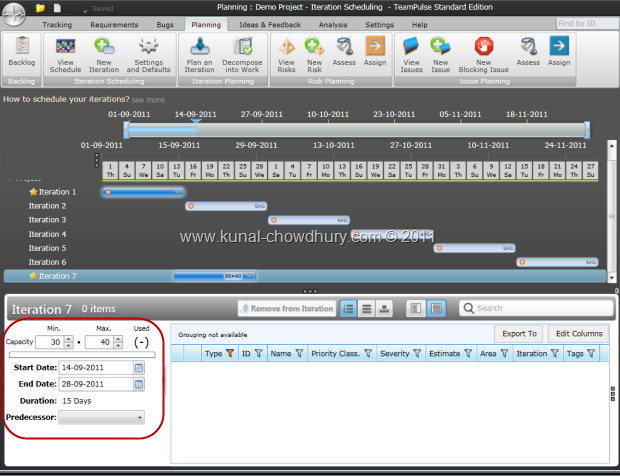Click the Iteration 2 Gantt bar

[x=226, y=206]
